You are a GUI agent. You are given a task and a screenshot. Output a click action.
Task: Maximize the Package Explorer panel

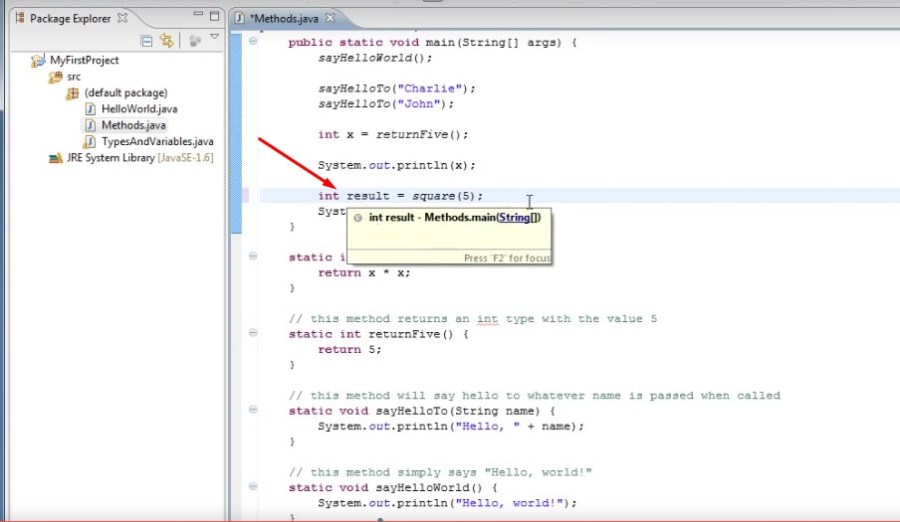pyautogui.click(x=214, y=17)
